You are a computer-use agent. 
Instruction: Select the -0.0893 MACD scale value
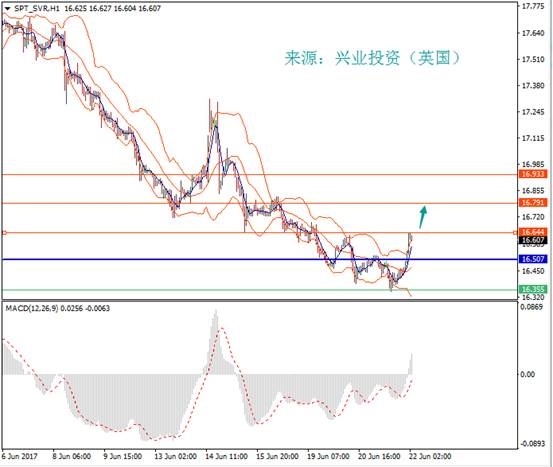click(532, 443)
